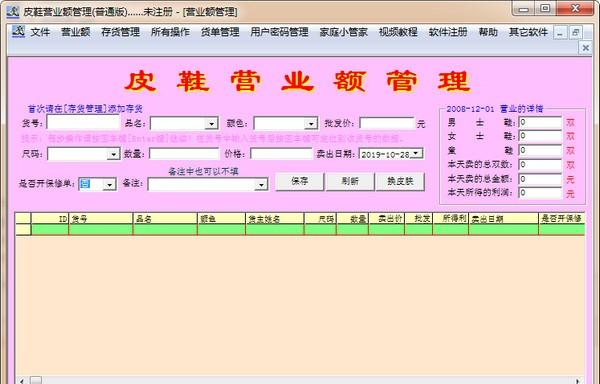This screenshot has width=600, height=384.
Task: Click the horizontal scrollbar right arrow
Action: (579, 380)
